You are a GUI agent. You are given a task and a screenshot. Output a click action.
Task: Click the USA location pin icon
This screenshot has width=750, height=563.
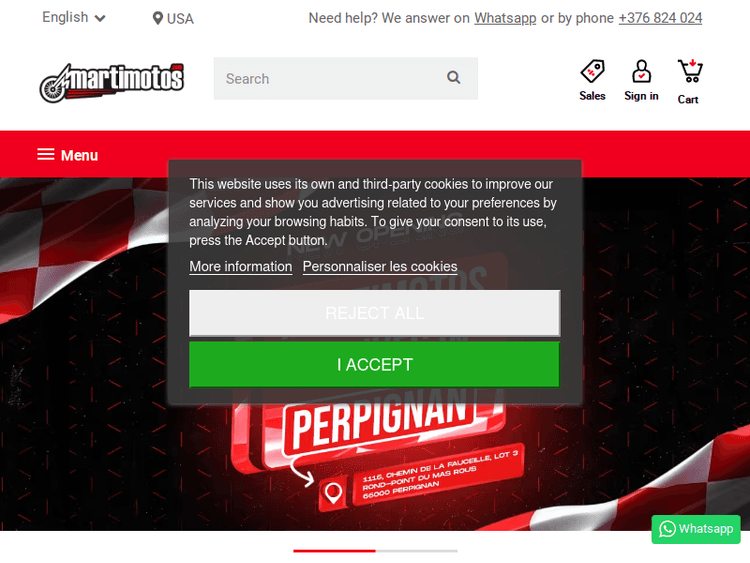pyautogui.click(x=157, y=19)
